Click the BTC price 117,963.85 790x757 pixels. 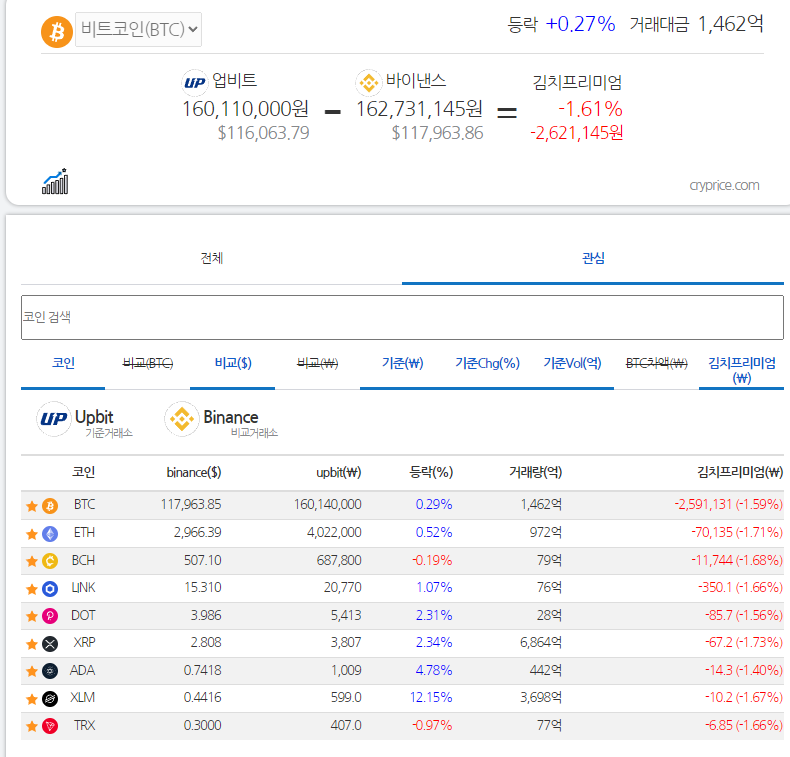191,505
